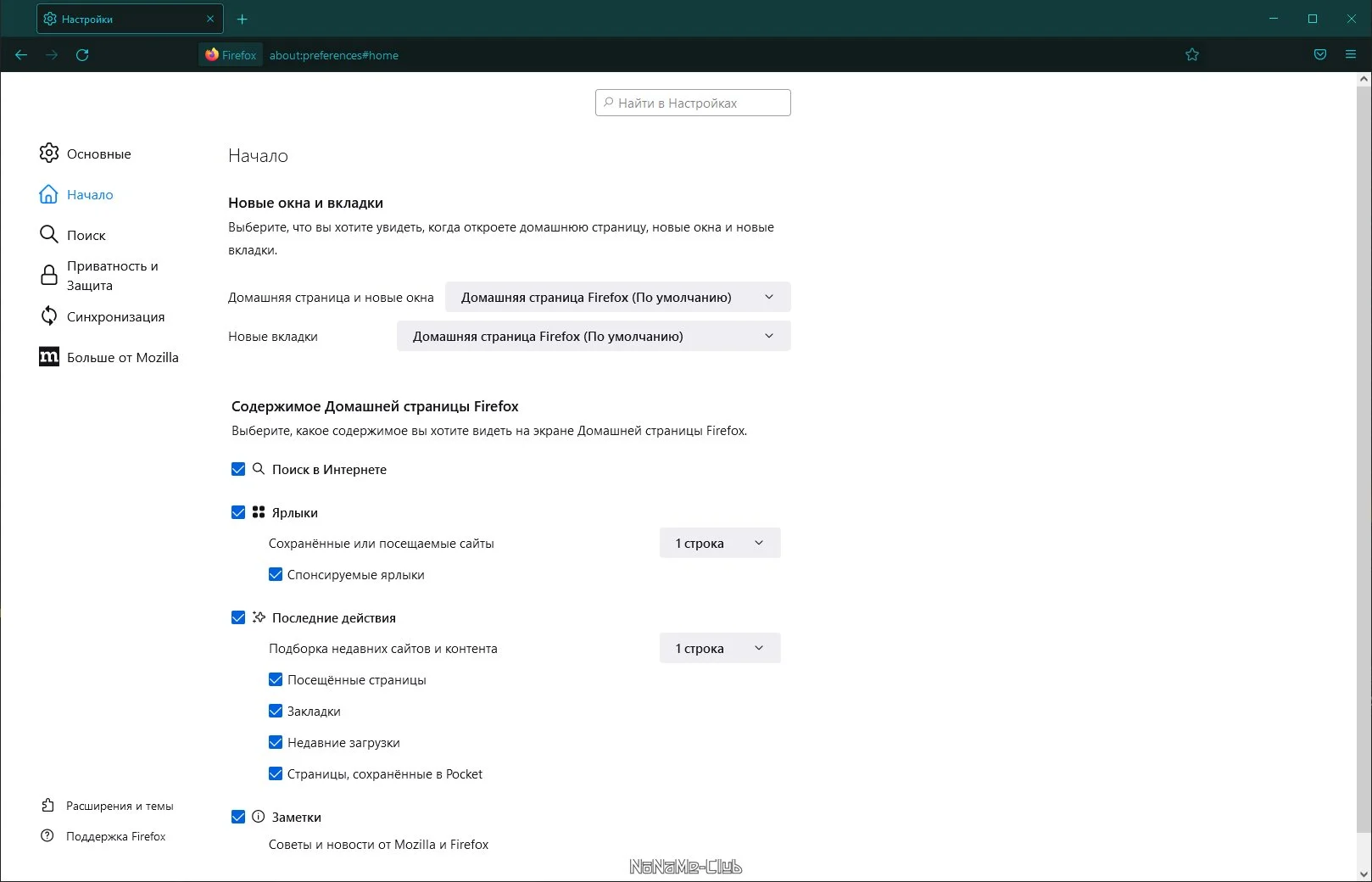Screen dimensions: 1372x882
Task: Click Подборка недавних сайтов и контента text
Action: [x=383, y=649]
